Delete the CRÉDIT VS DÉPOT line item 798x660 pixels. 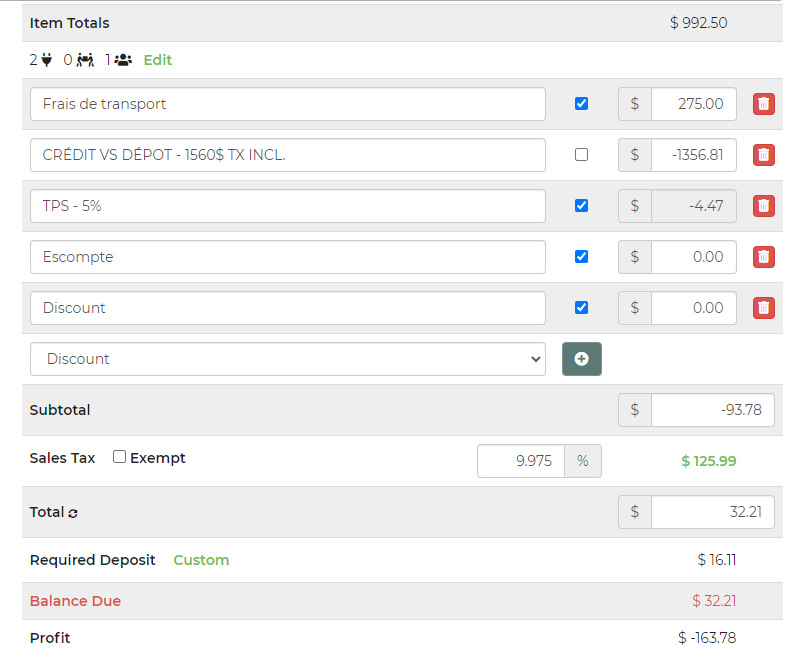(763, 155)
